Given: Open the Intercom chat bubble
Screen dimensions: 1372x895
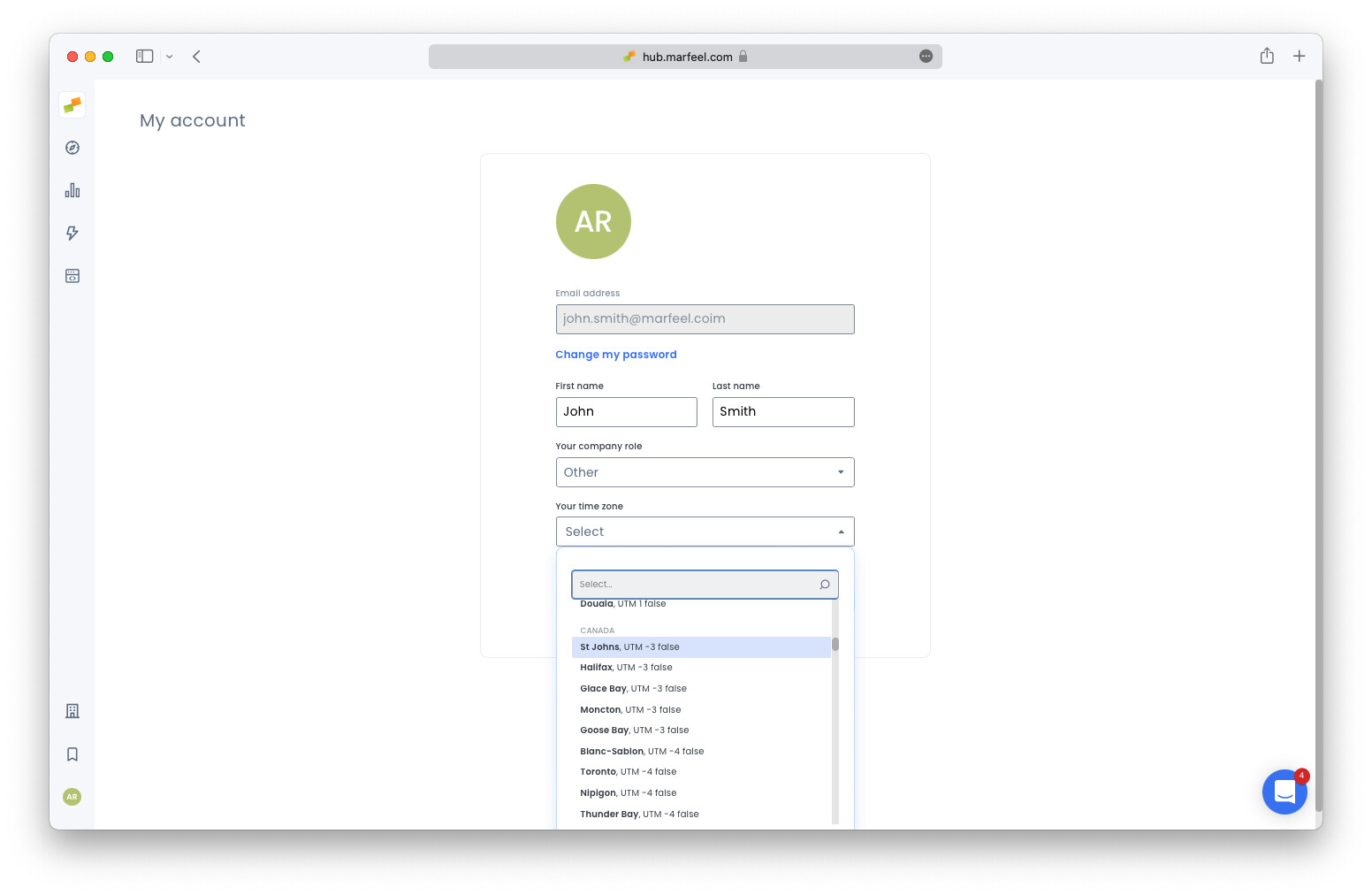Looking at the screenshot, I should (1284, 792).
